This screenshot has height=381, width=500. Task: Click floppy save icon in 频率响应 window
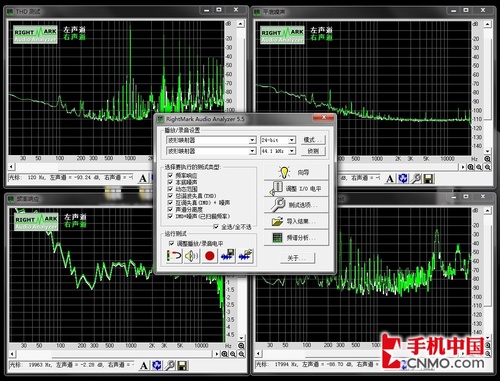pyautogui.click(x=182, y=366)
